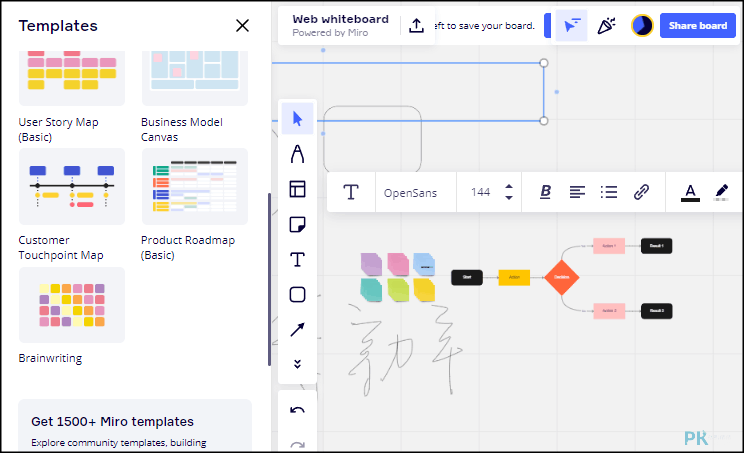Click the Web whiteboard title

pyautogui.click(x=340, y=19)
